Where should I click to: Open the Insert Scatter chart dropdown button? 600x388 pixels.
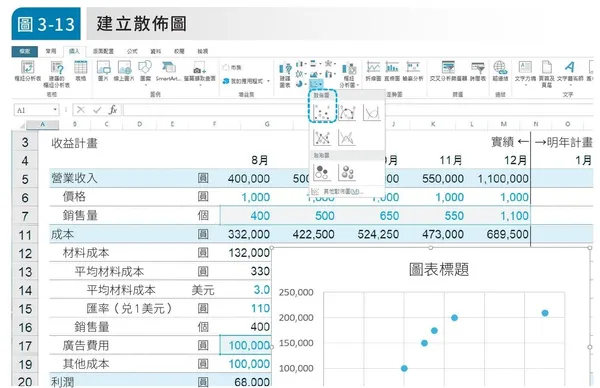coord(316,83)
